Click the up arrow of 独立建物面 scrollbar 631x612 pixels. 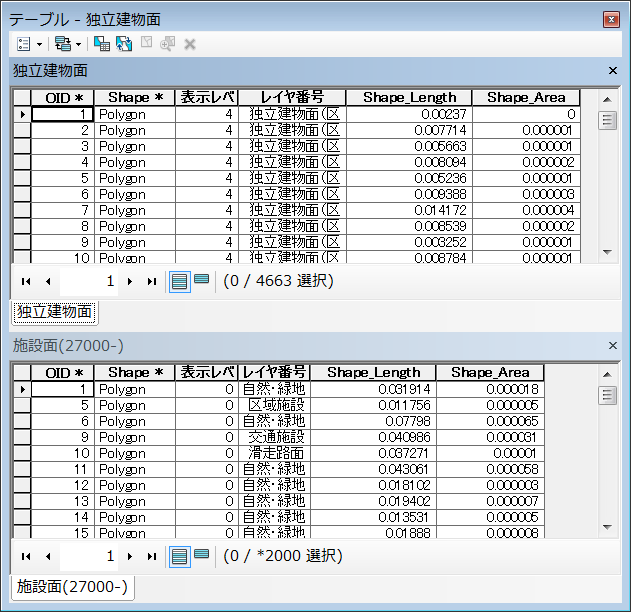tap(608, 100)
